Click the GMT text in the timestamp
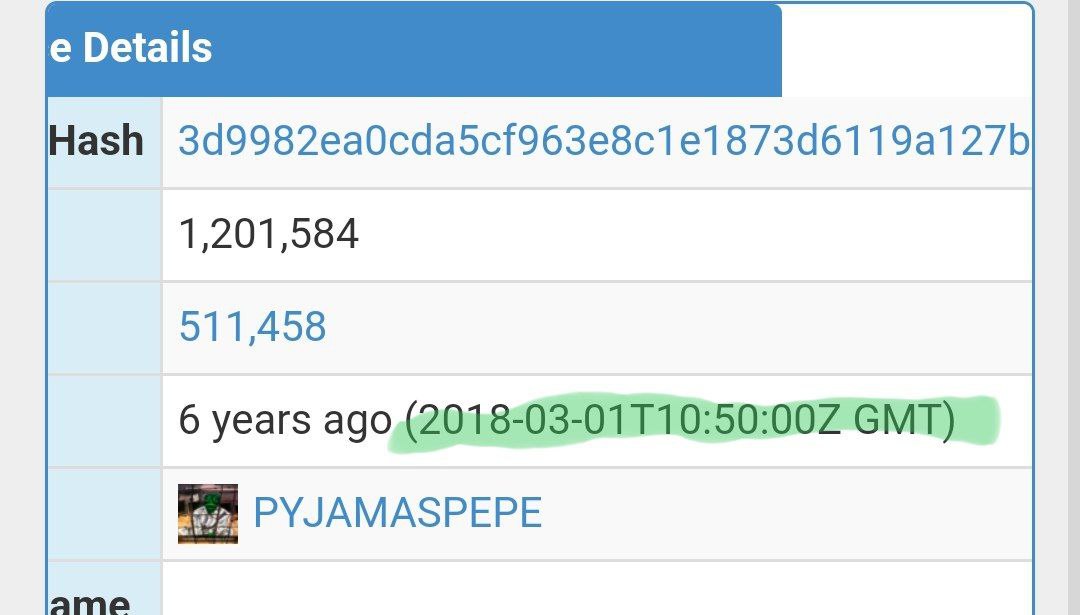 point(897,420)
